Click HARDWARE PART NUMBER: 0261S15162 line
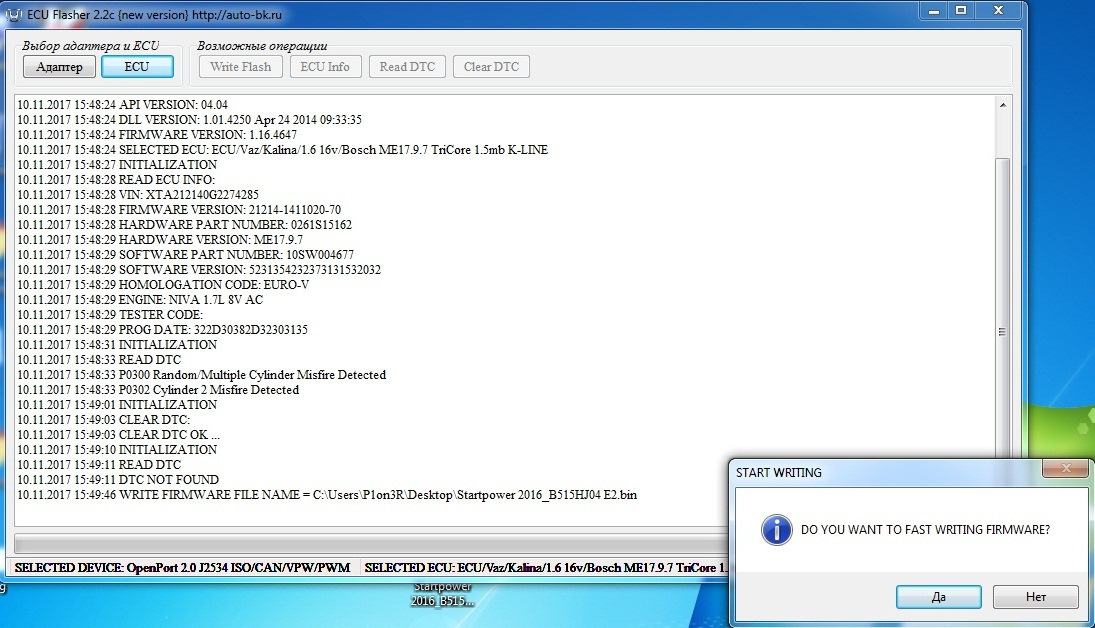The image size is (1095, 628). 184,225
